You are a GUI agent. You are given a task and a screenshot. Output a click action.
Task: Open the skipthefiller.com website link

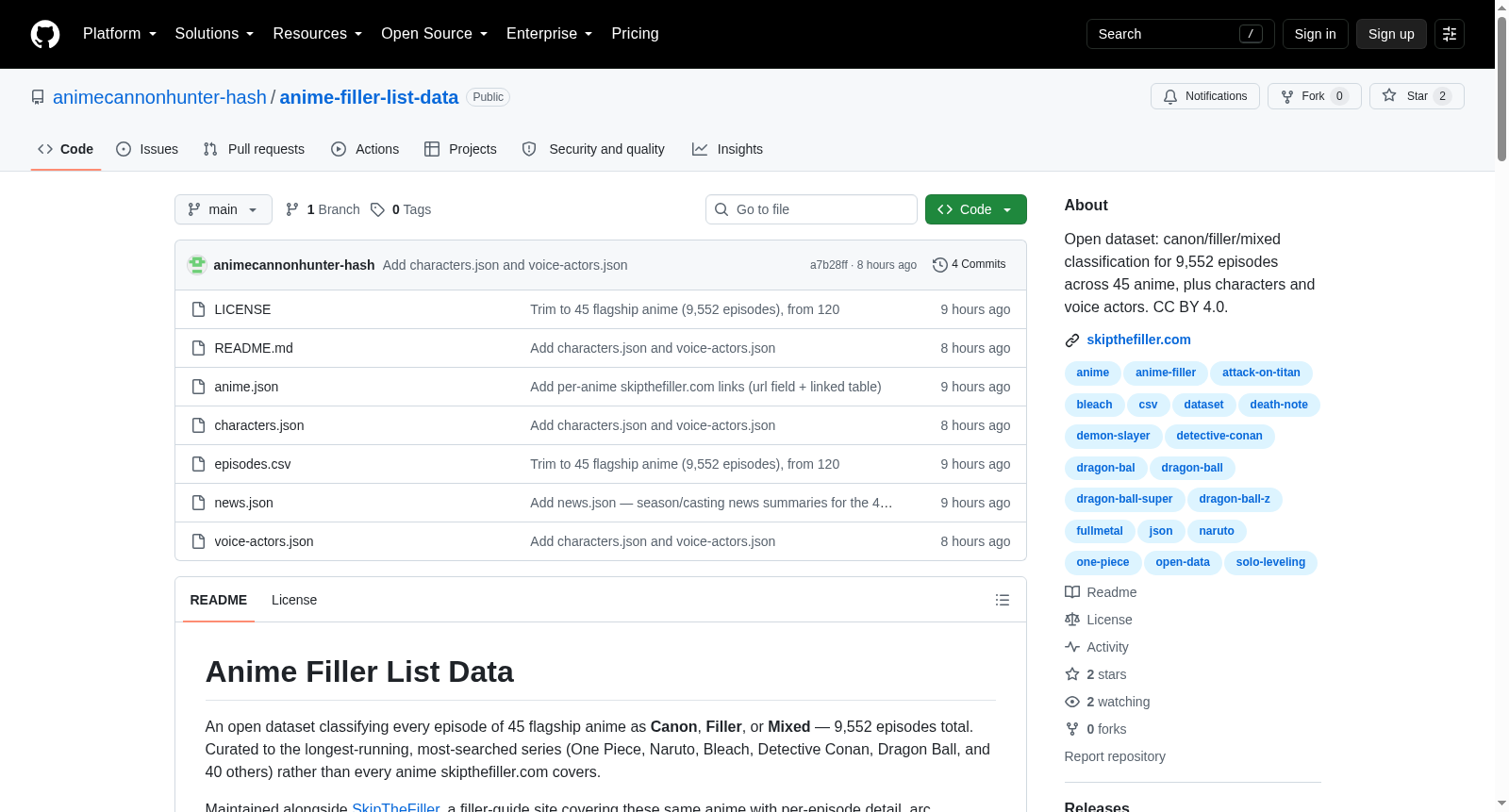point(1138,340)
